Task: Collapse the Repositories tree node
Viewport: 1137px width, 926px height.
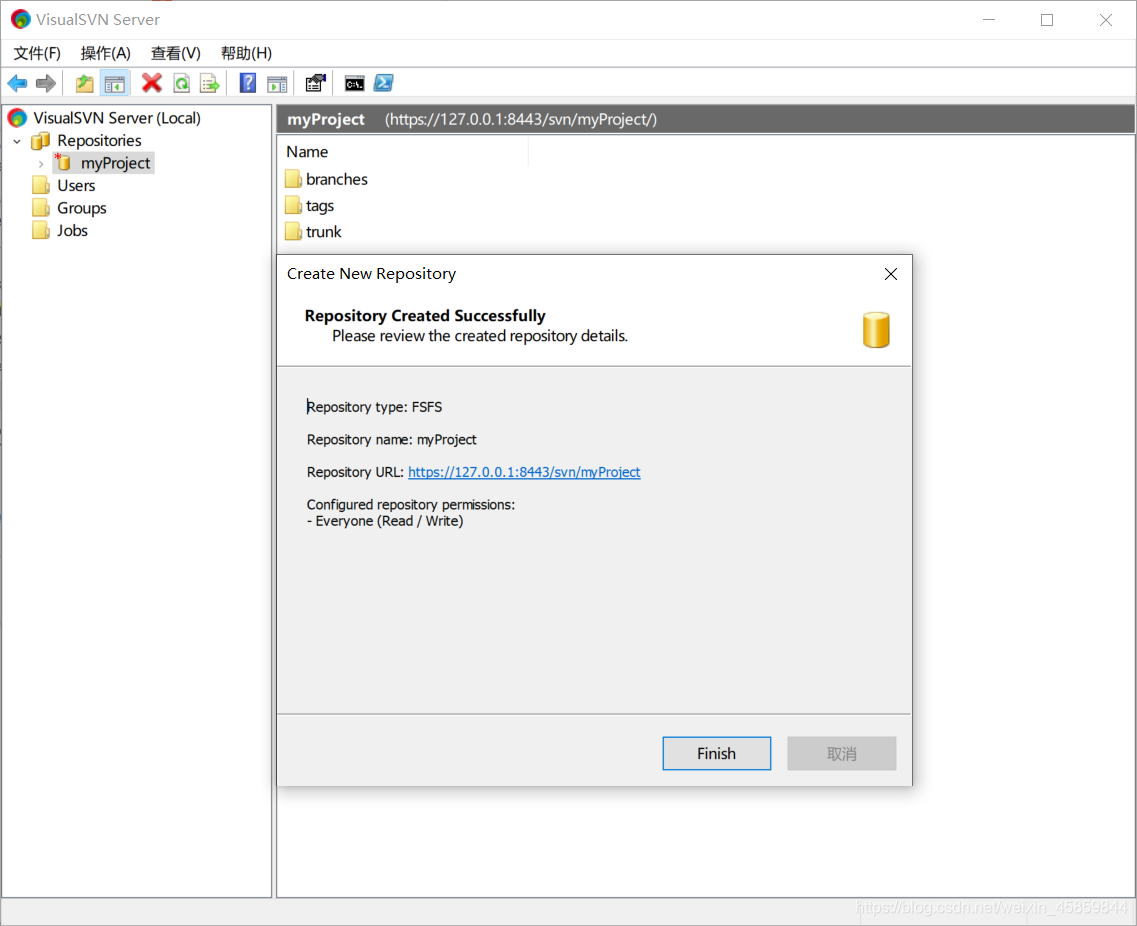Action: (x=17, y=141)
